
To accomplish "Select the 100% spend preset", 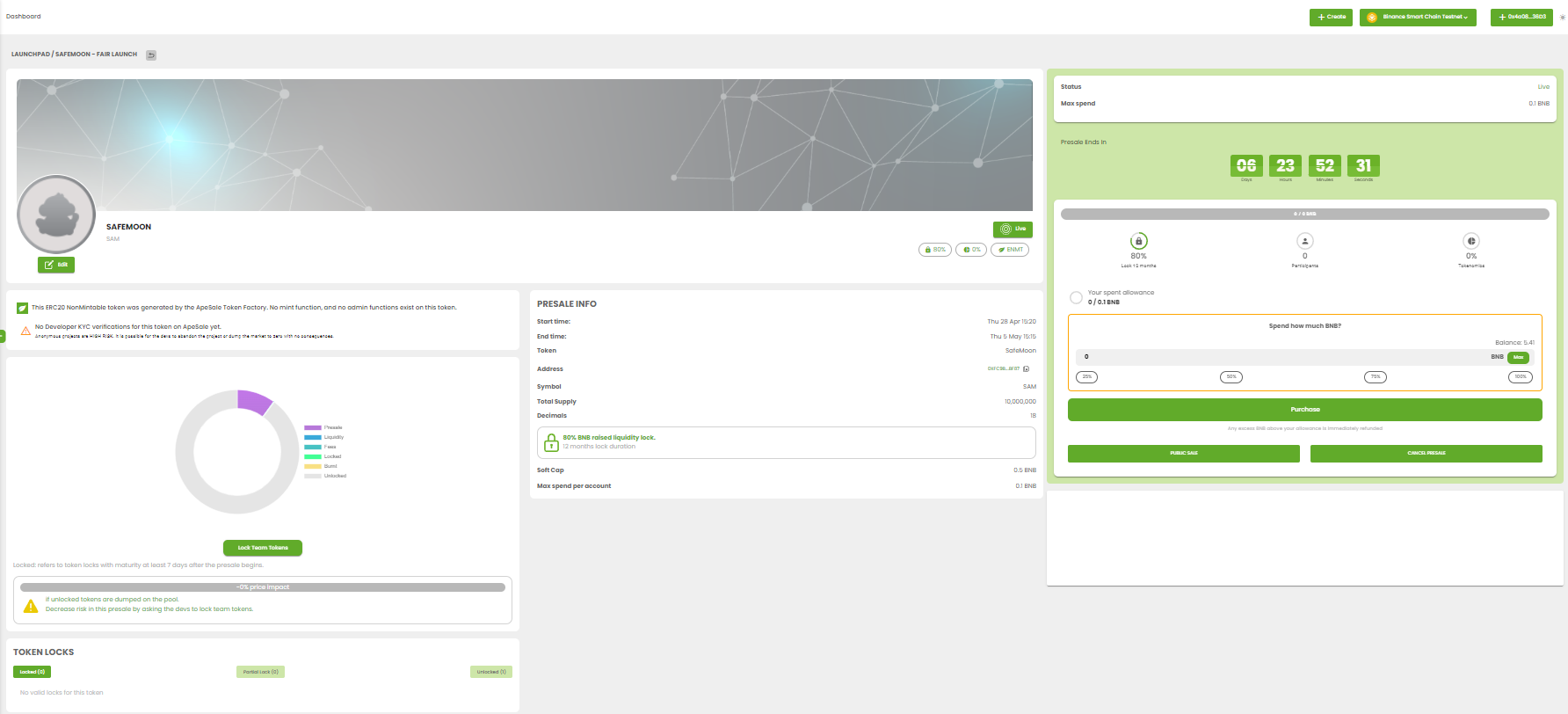I will coord(1521,377).
